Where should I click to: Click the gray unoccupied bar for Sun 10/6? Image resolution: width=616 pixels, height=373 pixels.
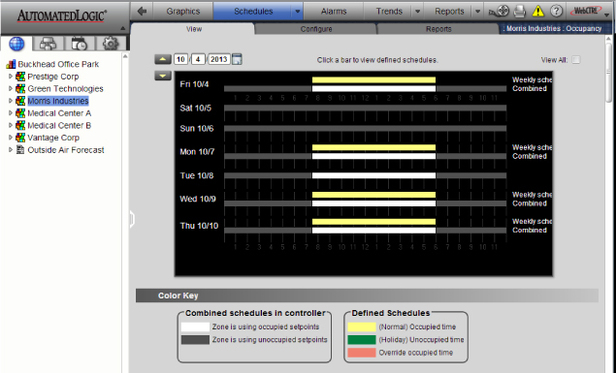[x=365, y=128]
